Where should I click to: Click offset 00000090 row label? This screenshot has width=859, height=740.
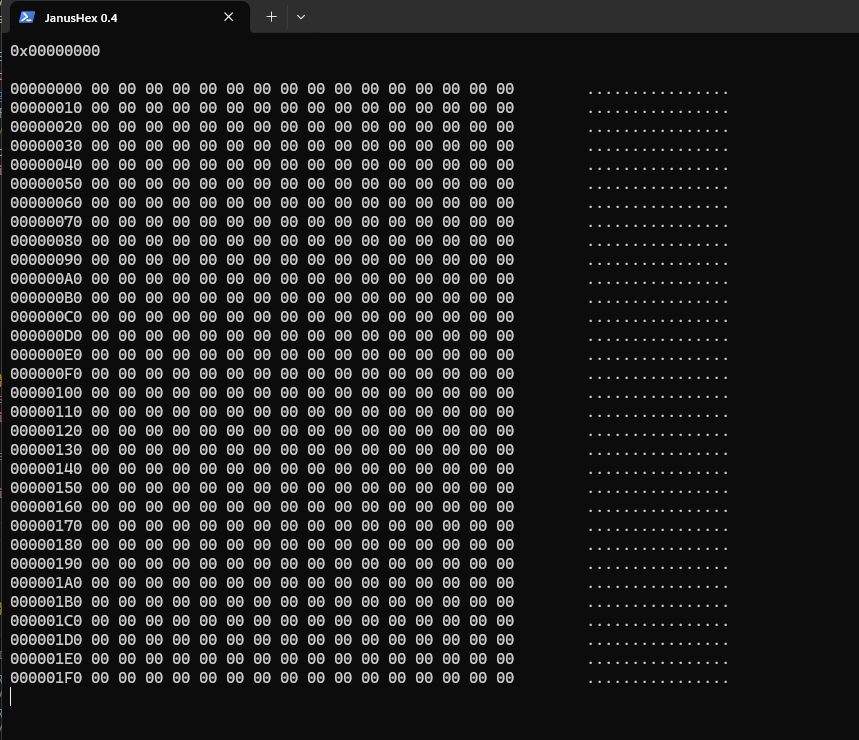(x=46, y=260)
